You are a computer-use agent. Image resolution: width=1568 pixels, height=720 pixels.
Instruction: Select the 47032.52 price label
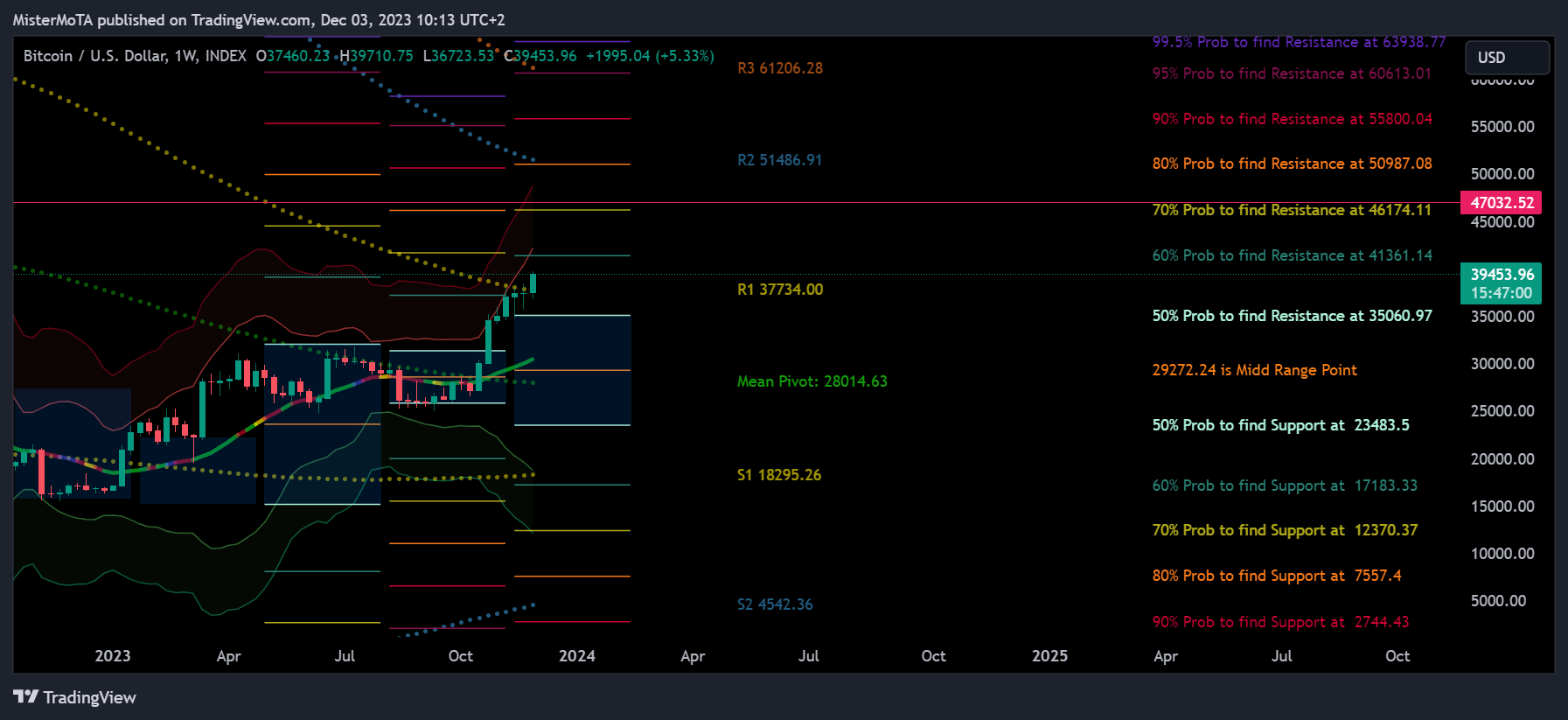coord(1501,203)
